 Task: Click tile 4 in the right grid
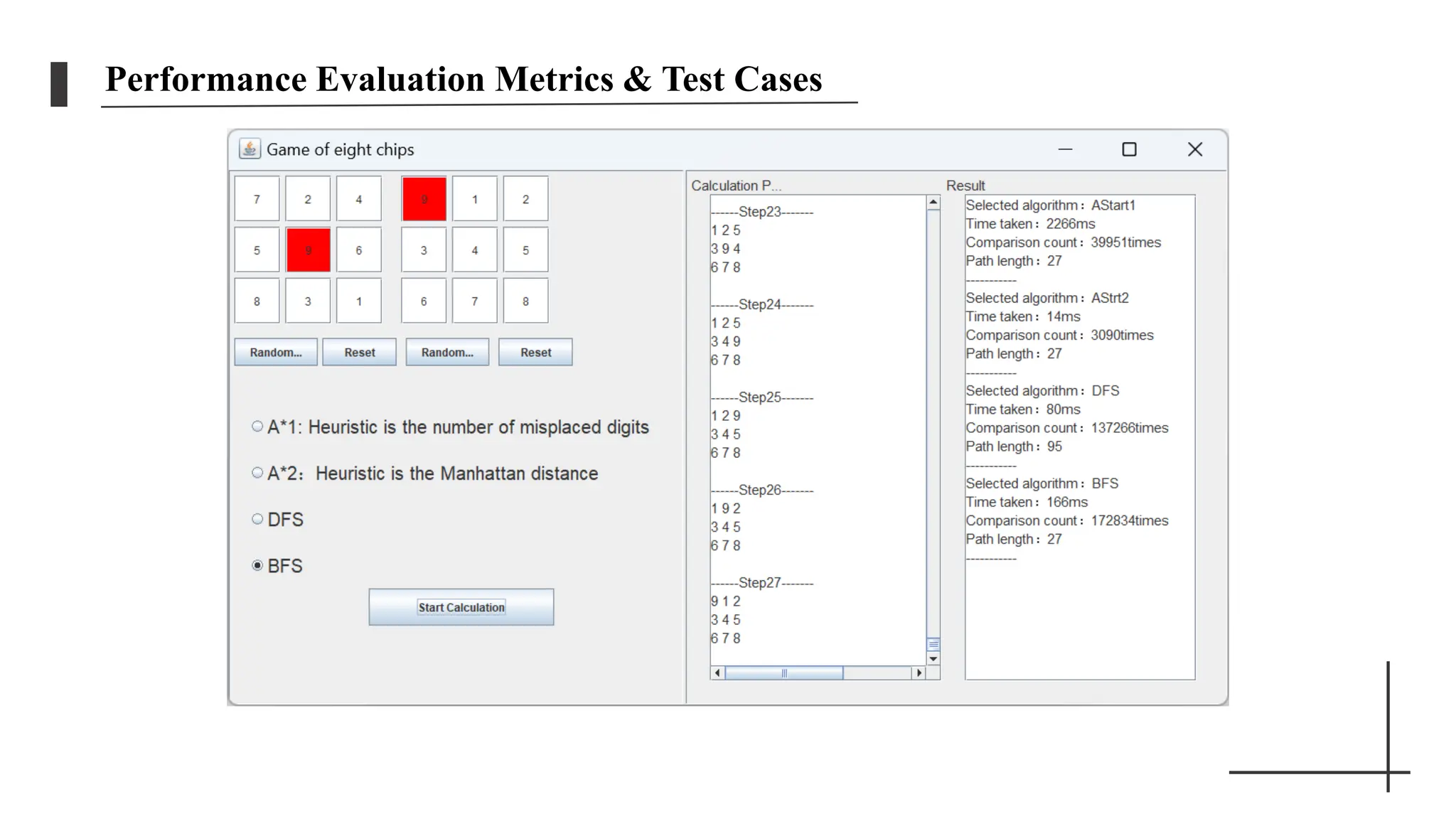point(475,250)
